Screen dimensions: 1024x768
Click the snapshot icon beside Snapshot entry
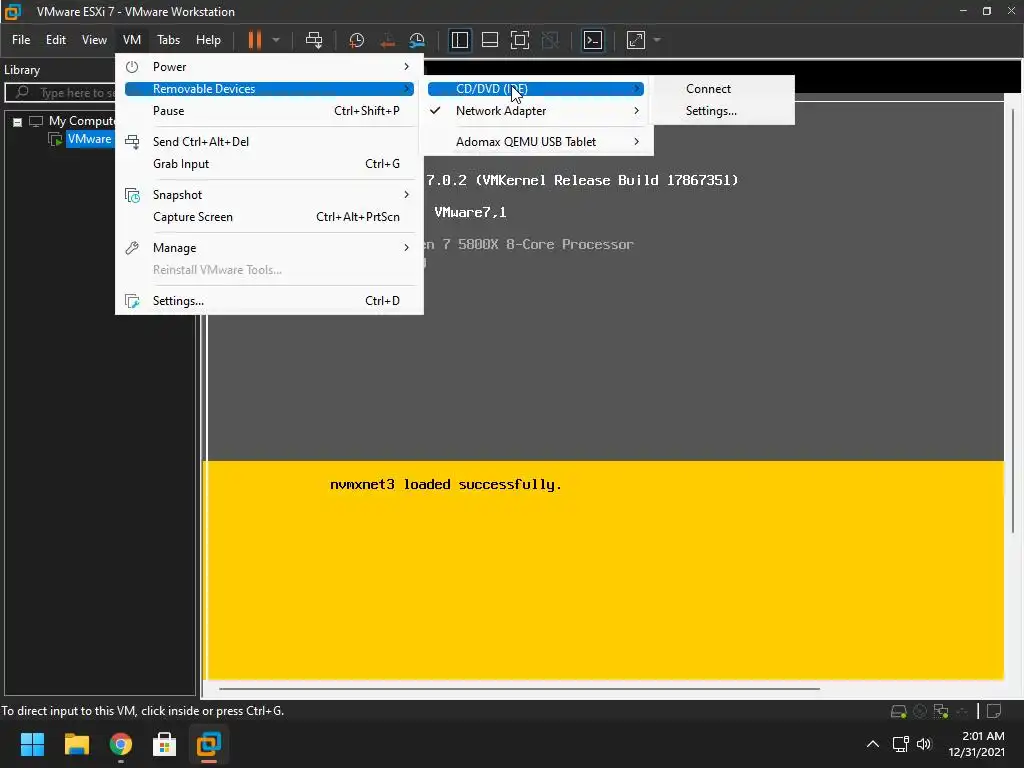pyautogui.click(x=132, y=195)
